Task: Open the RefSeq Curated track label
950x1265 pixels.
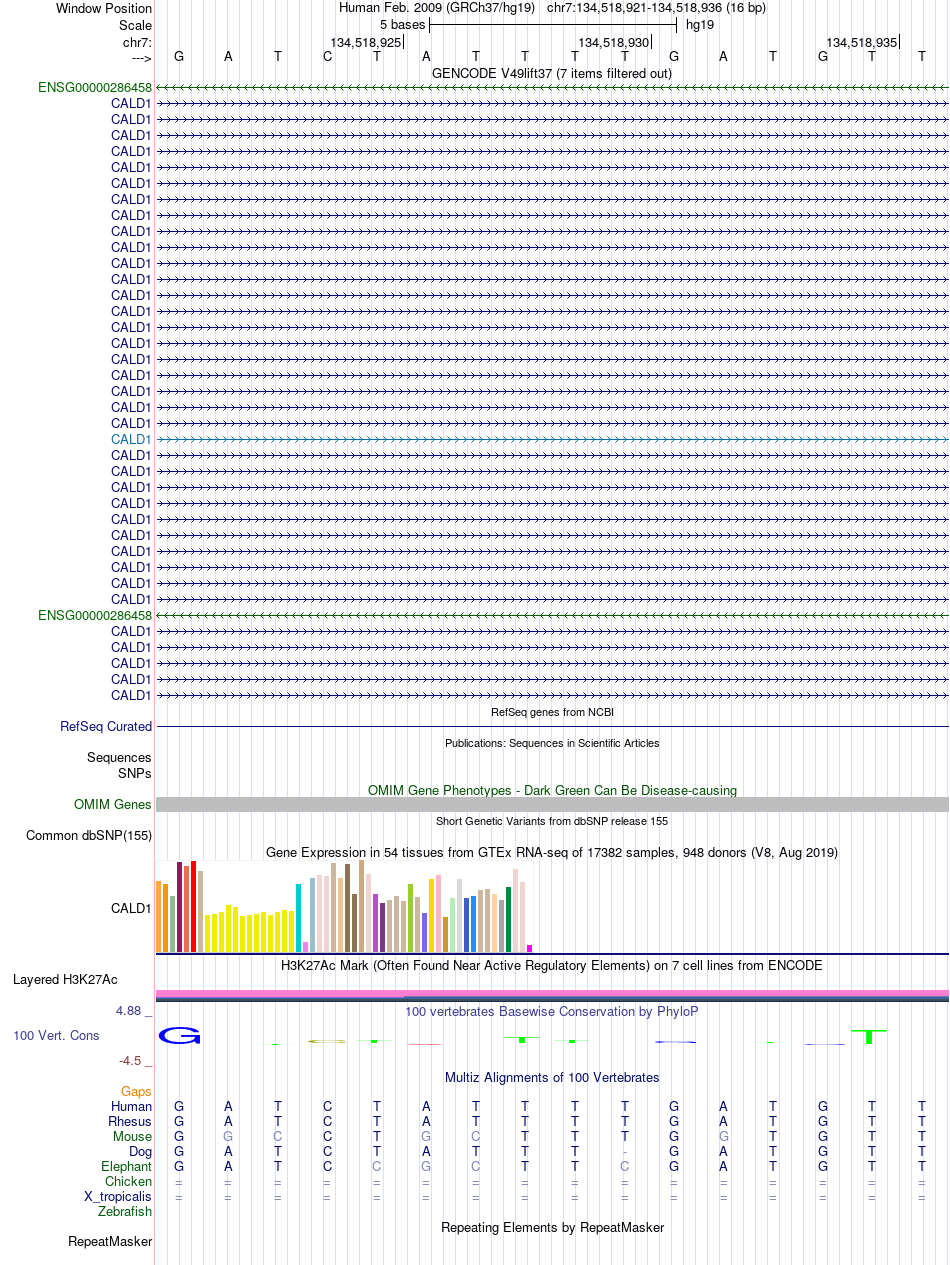Action: [106, 727]
